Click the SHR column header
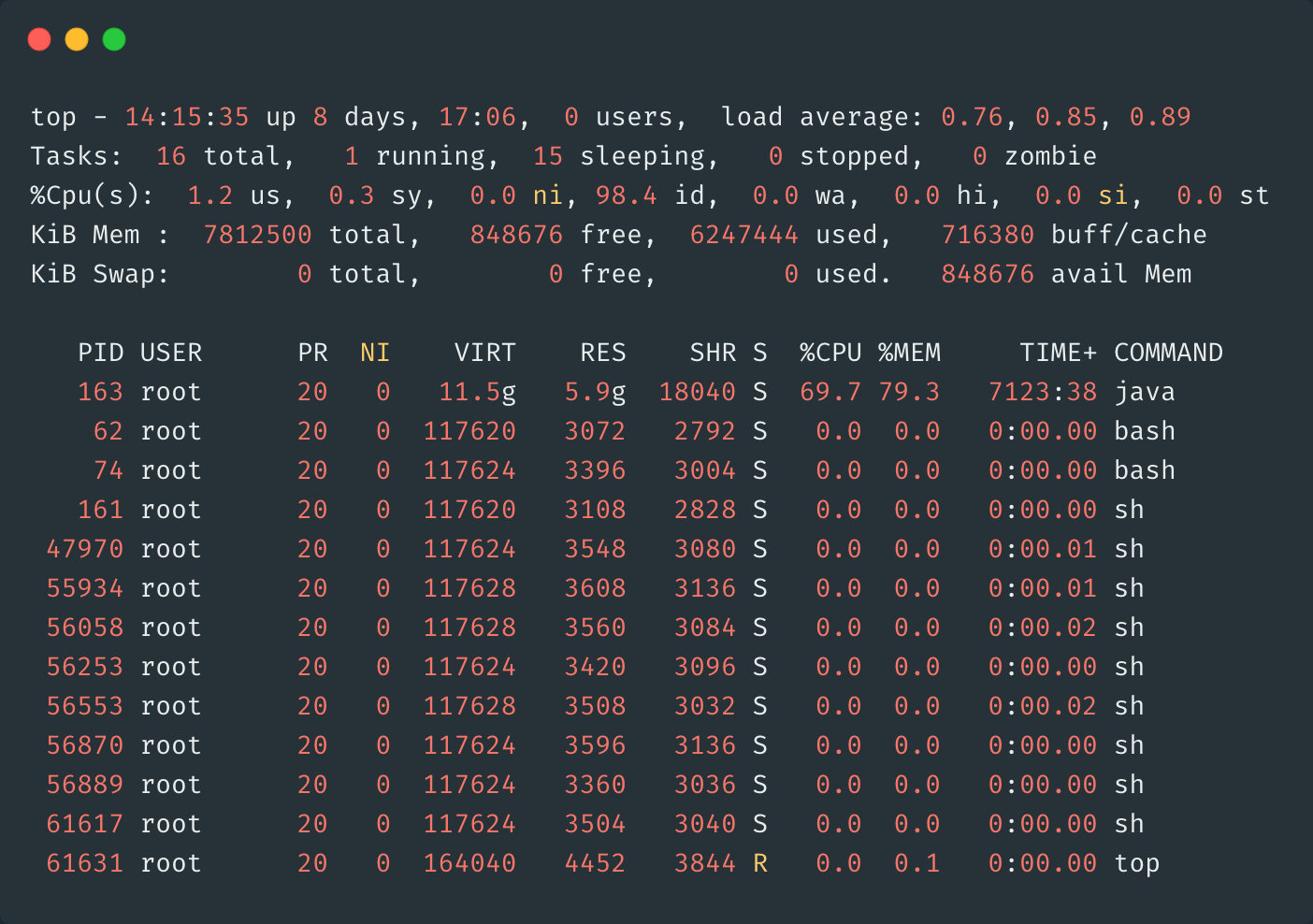Screen dimensions: 1313x924 pyautogui.click(x=713, y=353)
